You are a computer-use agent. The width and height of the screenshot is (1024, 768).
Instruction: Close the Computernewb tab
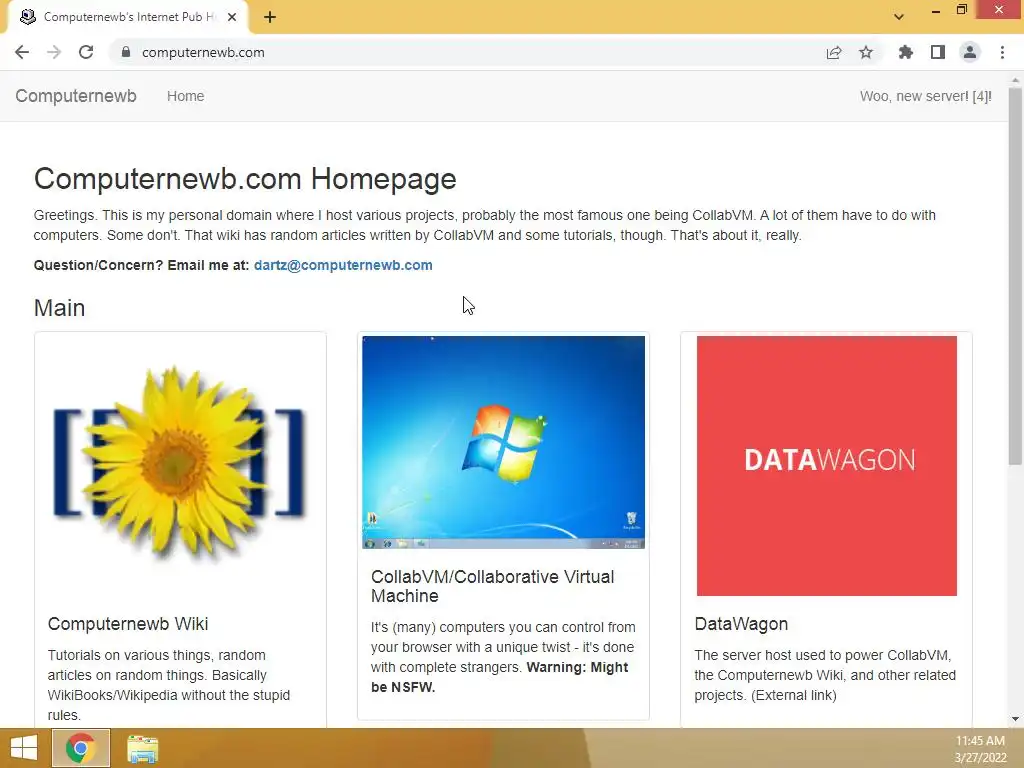coord(232,17)
